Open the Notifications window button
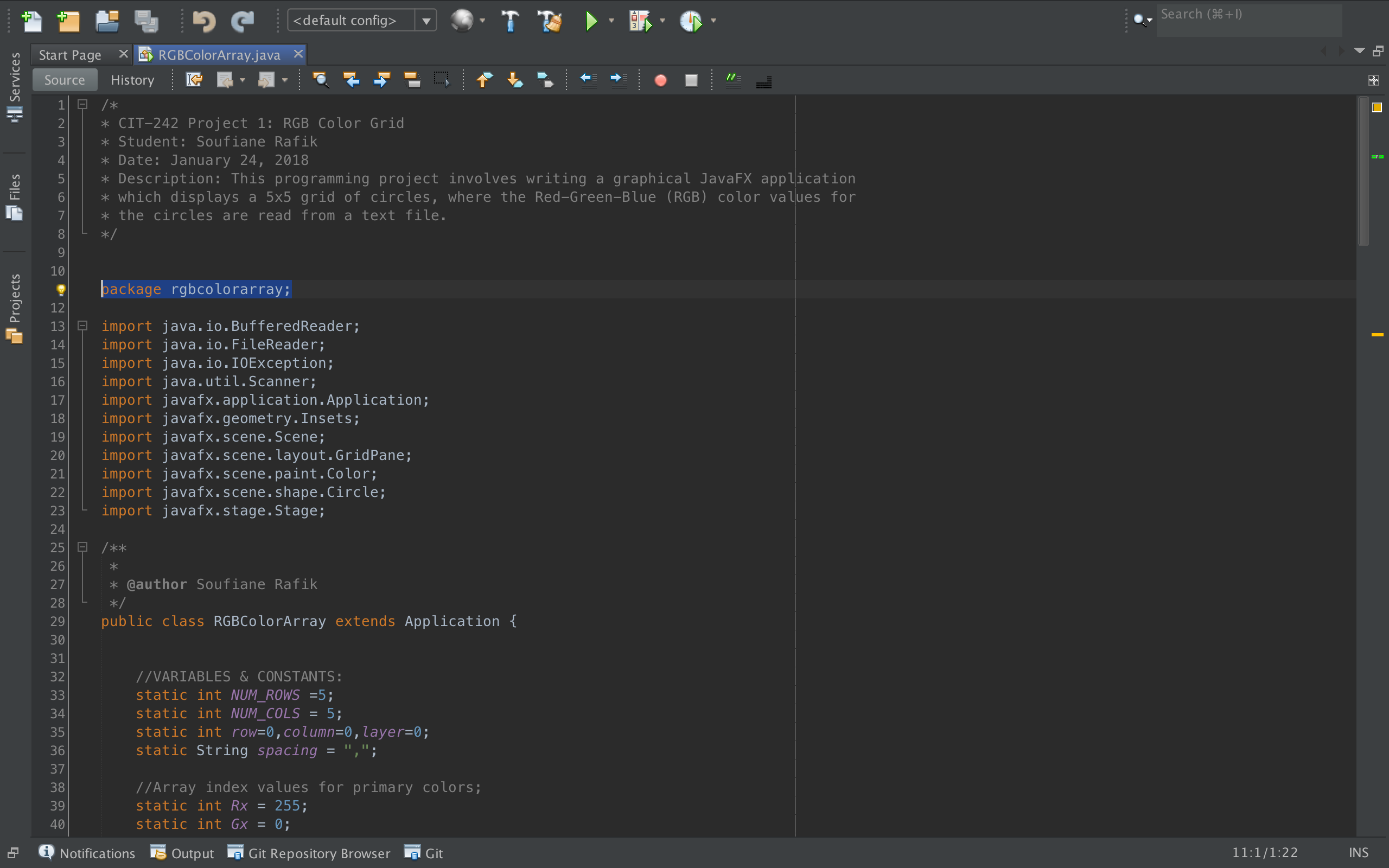The height and width of the screenshot is (868, 1389). tap(87, 853)
